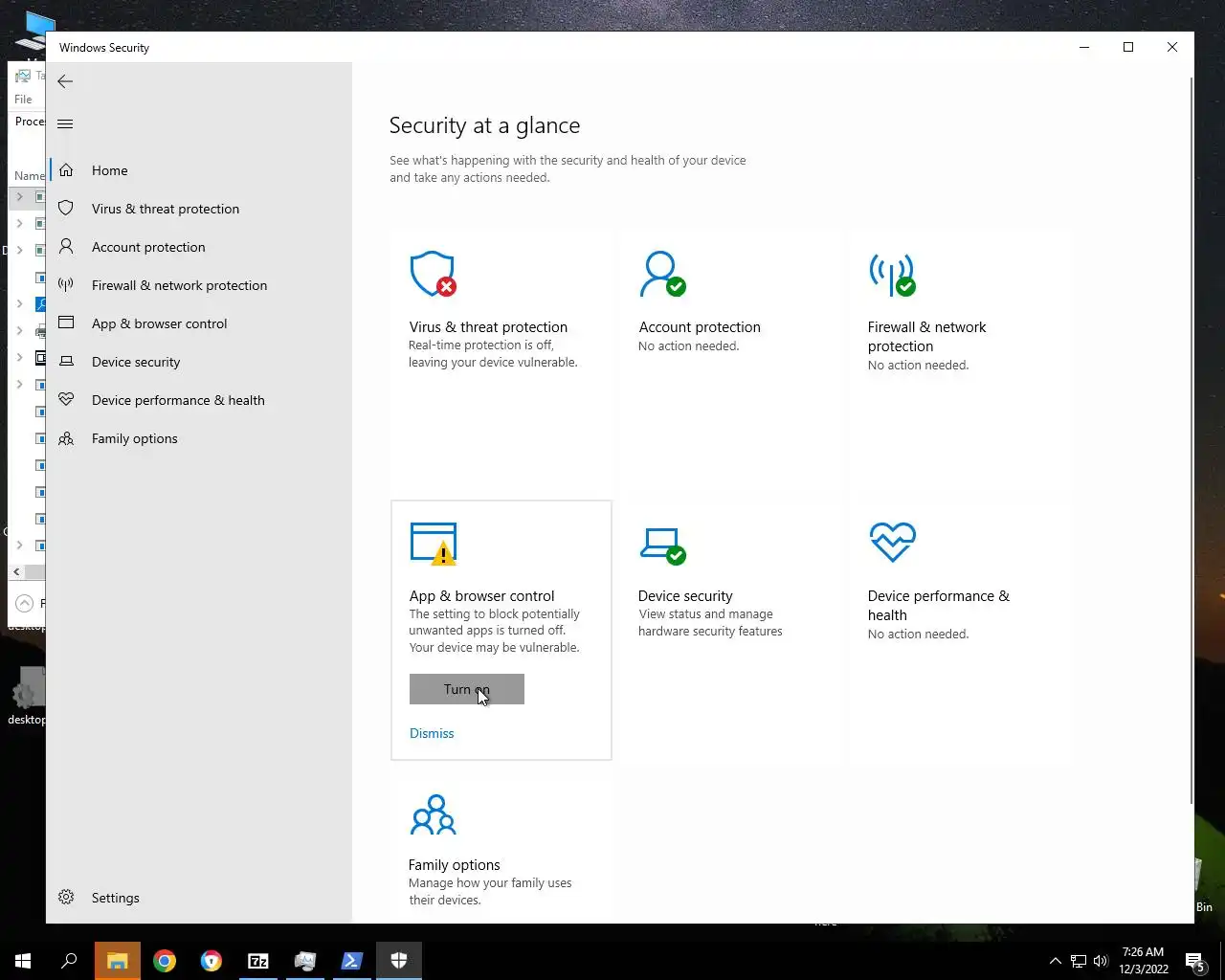This screenshot has width=1225, height=980.
Task: Click the network tray icon
Action: click(x=1078, y=961)
